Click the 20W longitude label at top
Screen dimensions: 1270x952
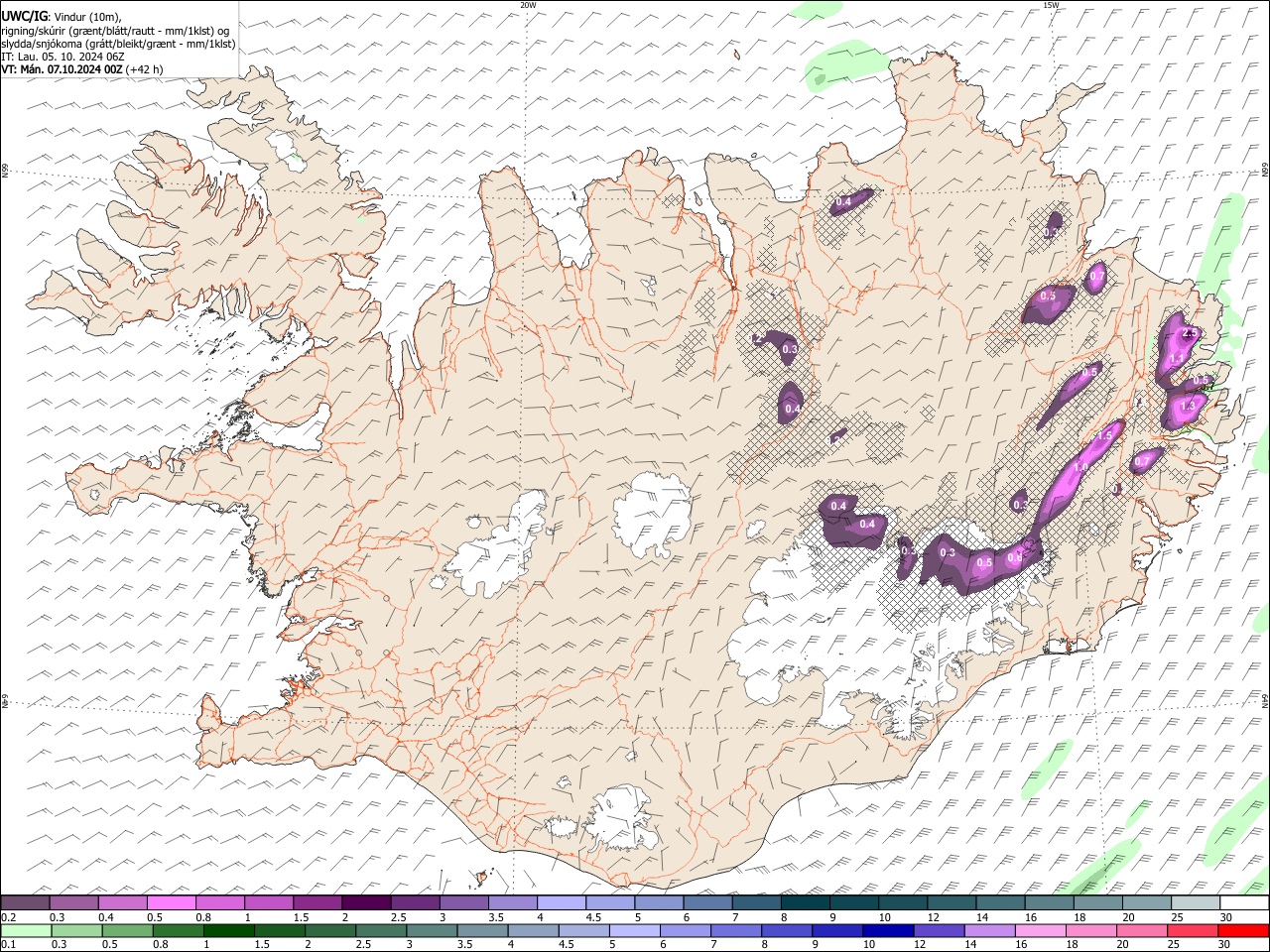pyautogui.click(x=528, y=5)
